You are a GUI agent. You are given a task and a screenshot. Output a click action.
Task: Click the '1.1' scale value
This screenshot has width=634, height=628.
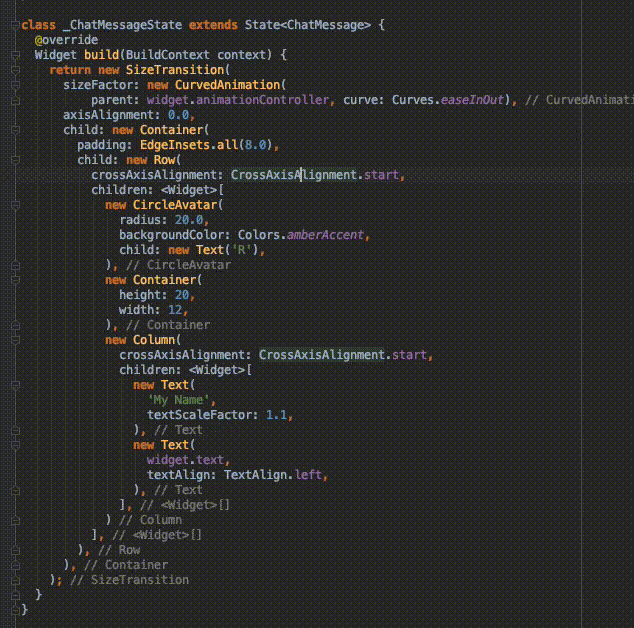point(277,415)
